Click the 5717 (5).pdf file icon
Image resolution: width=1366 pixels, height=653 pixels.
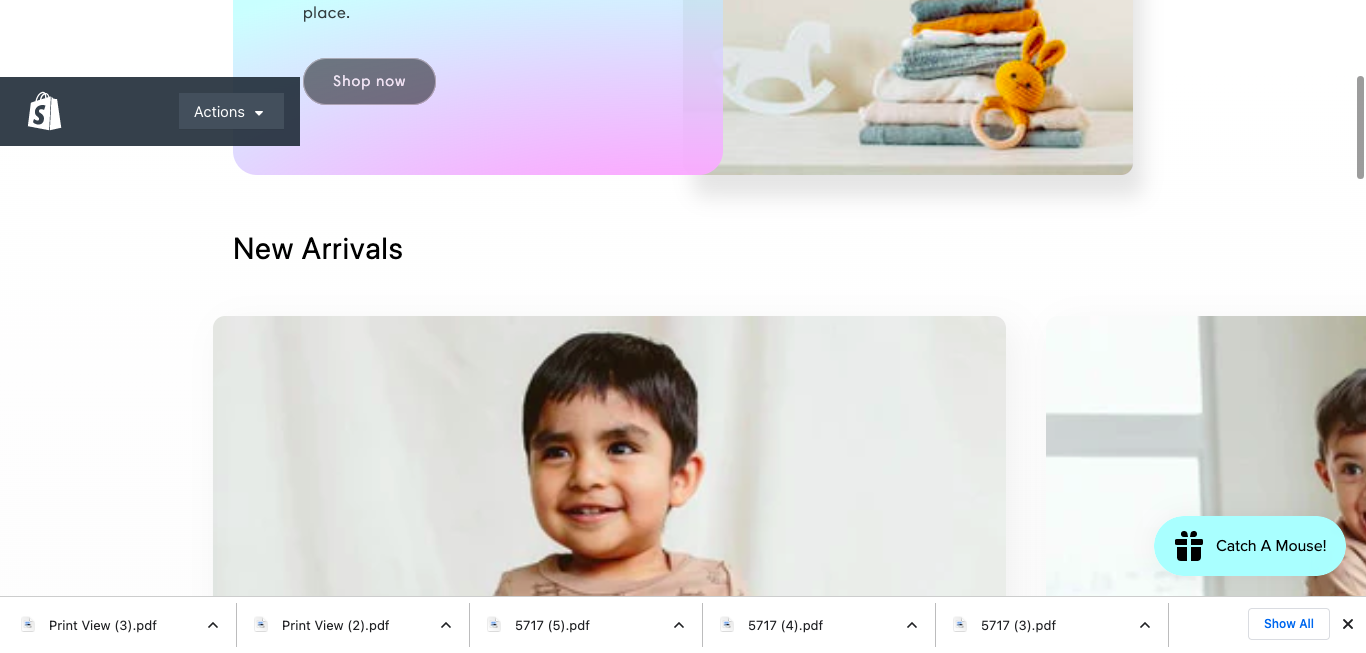[x=494, y=625]
